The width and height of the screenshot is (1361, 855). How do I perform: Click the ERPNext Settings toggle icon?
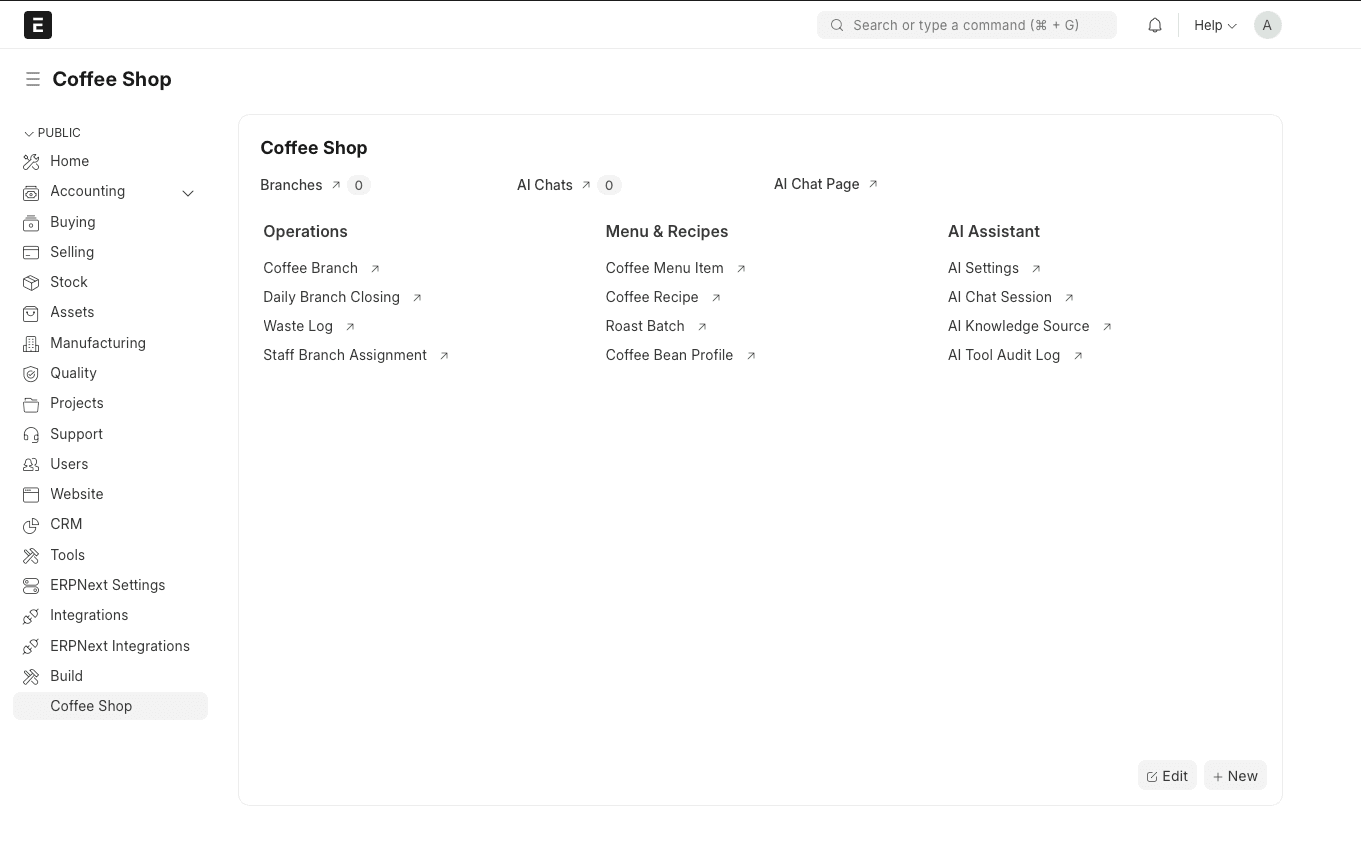pos(31,585)
